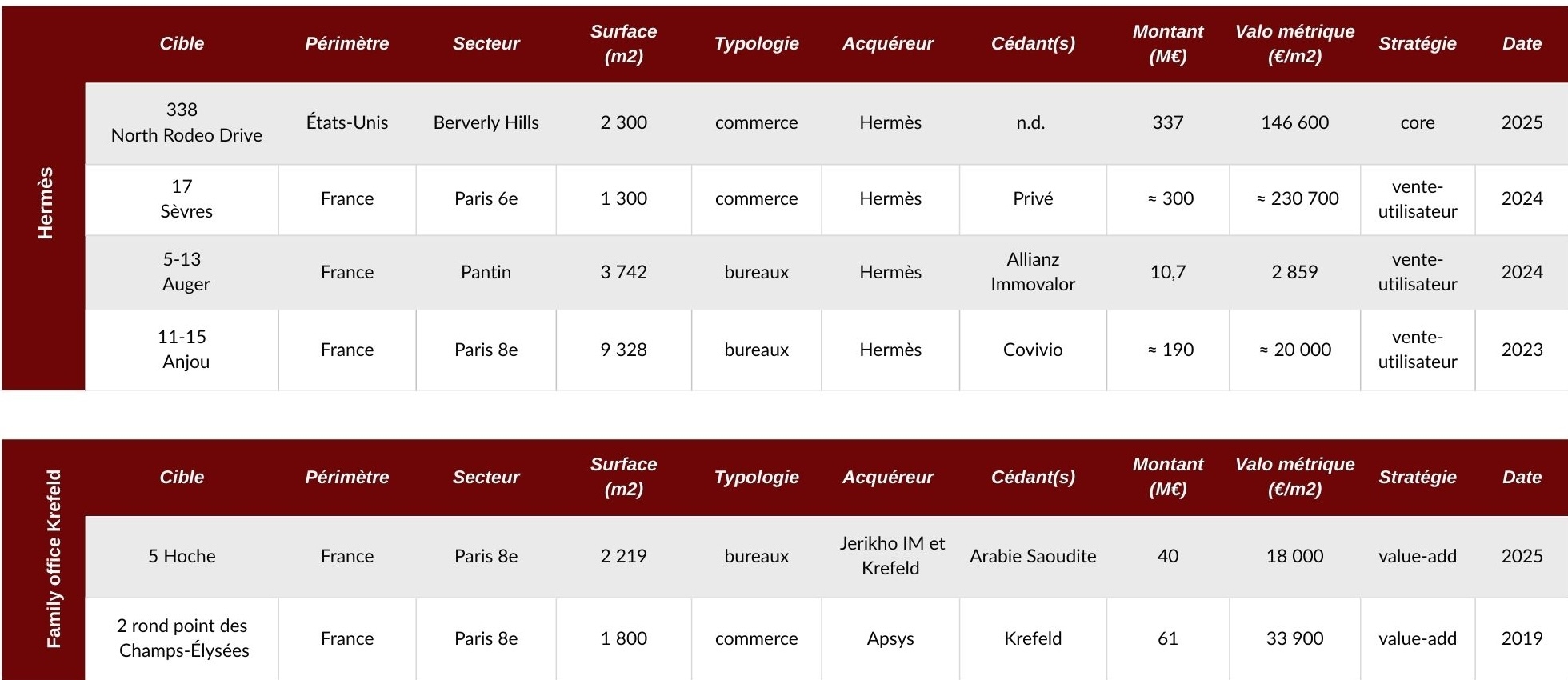
Task: Select the "Berverly Hills" sector cell
Action: point(486,122)
